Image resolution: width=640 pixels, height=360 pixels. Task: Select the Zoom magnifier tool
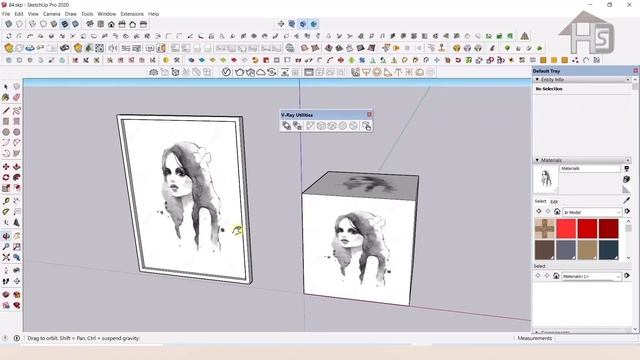click(6, 247)
